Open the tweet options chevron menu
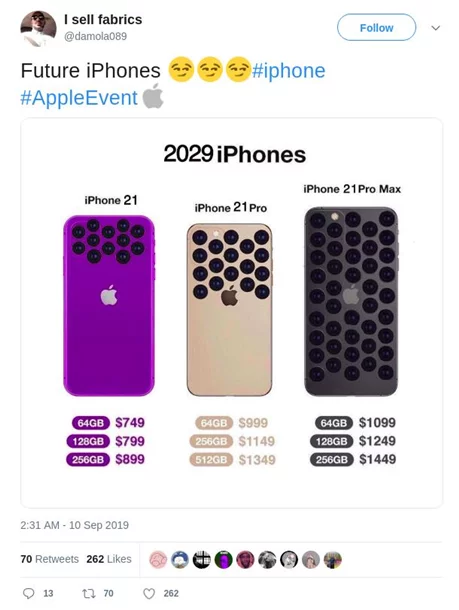 point(436,28)
